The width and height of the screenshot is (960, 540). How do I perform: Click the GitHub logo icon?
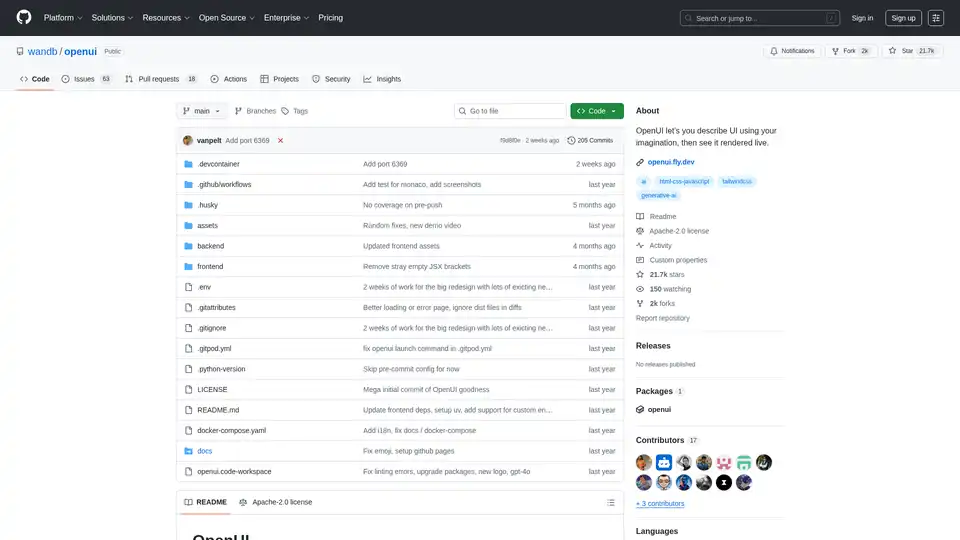point(24,18)
